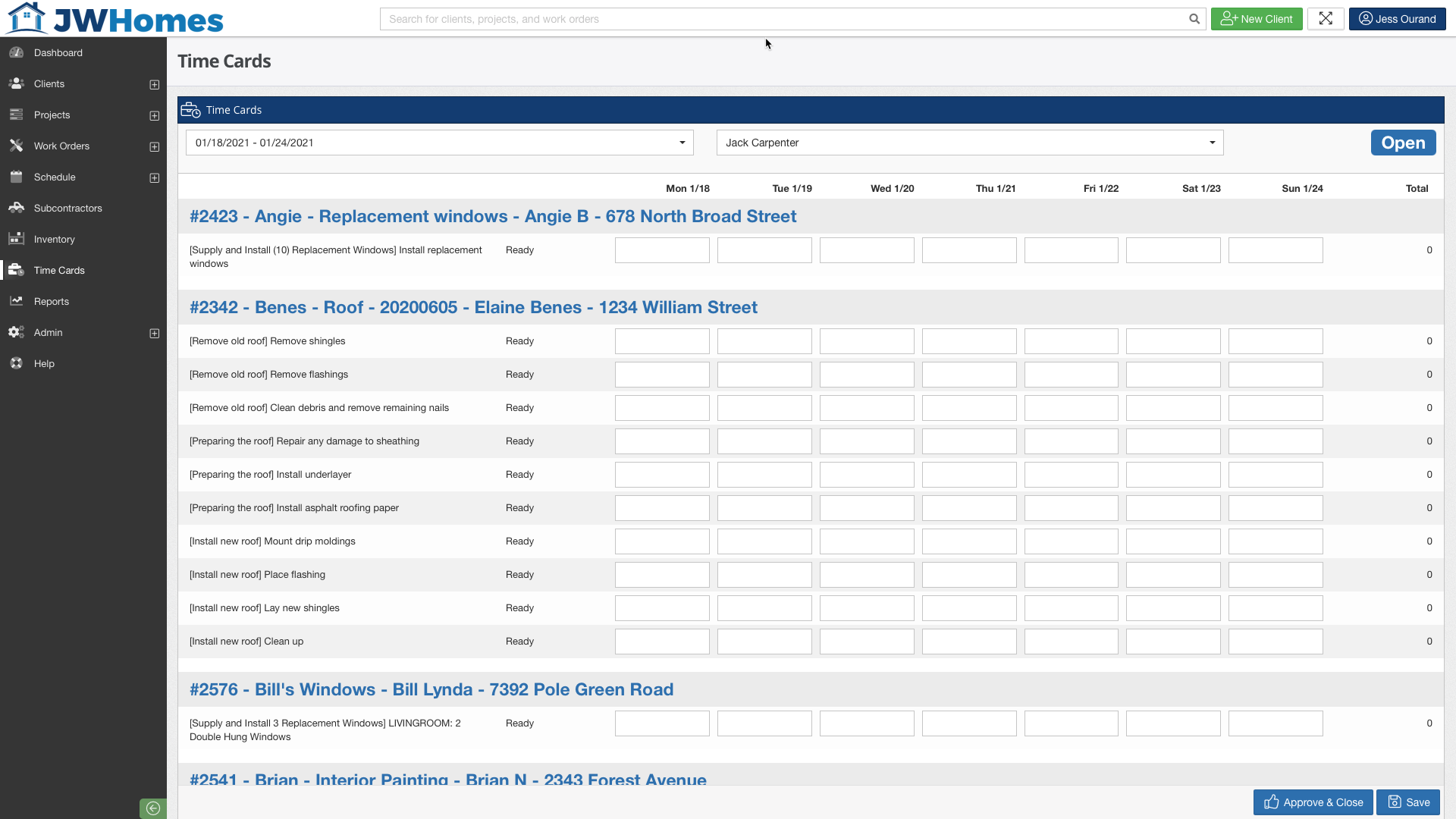Click the search magnifier icon
Viewport: 1456px width, 819px height.
(1194, 19)
